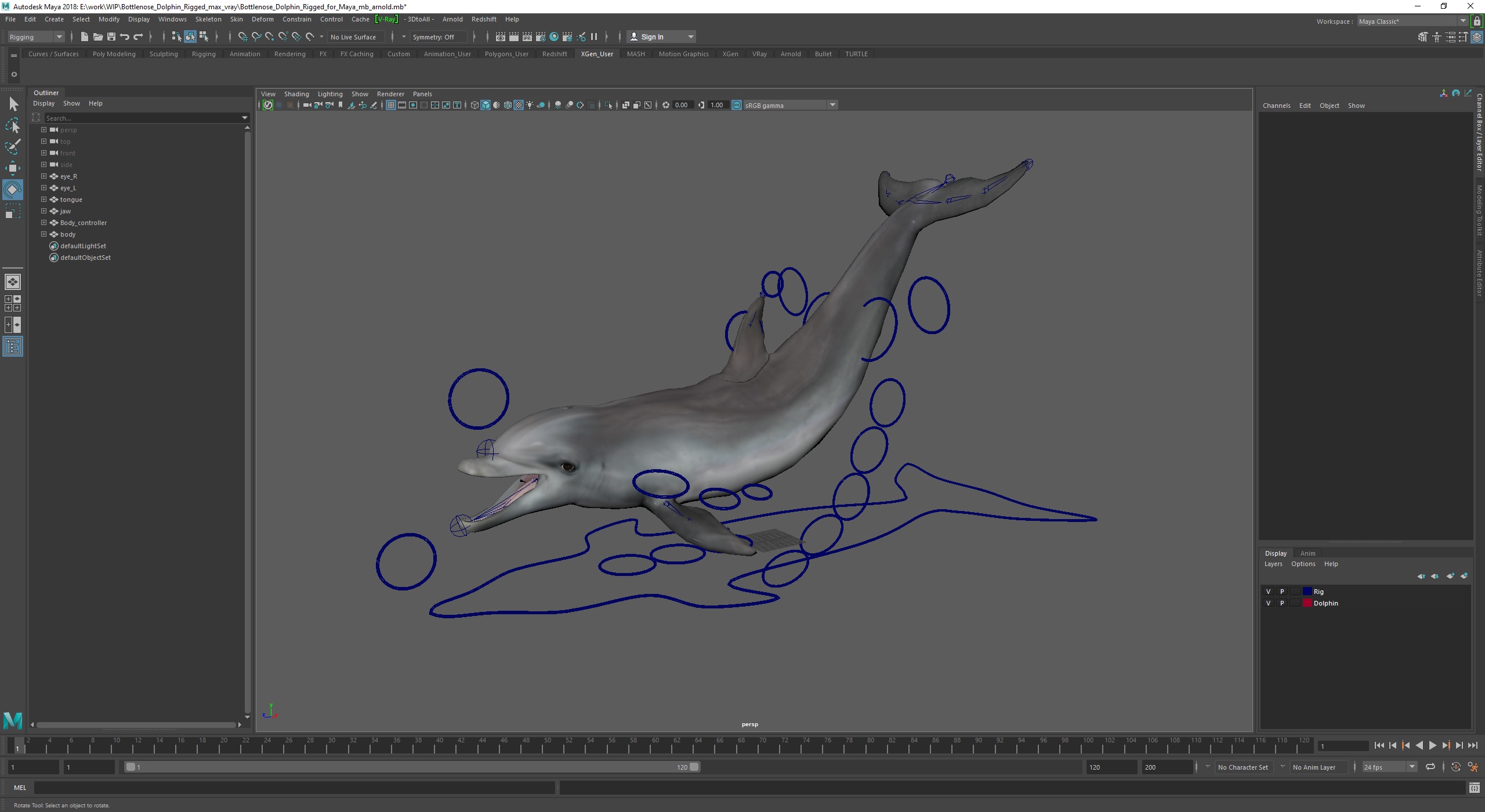Open the Hypershade icon
The height and width of the screenshot is (812, 1485).
554,37
